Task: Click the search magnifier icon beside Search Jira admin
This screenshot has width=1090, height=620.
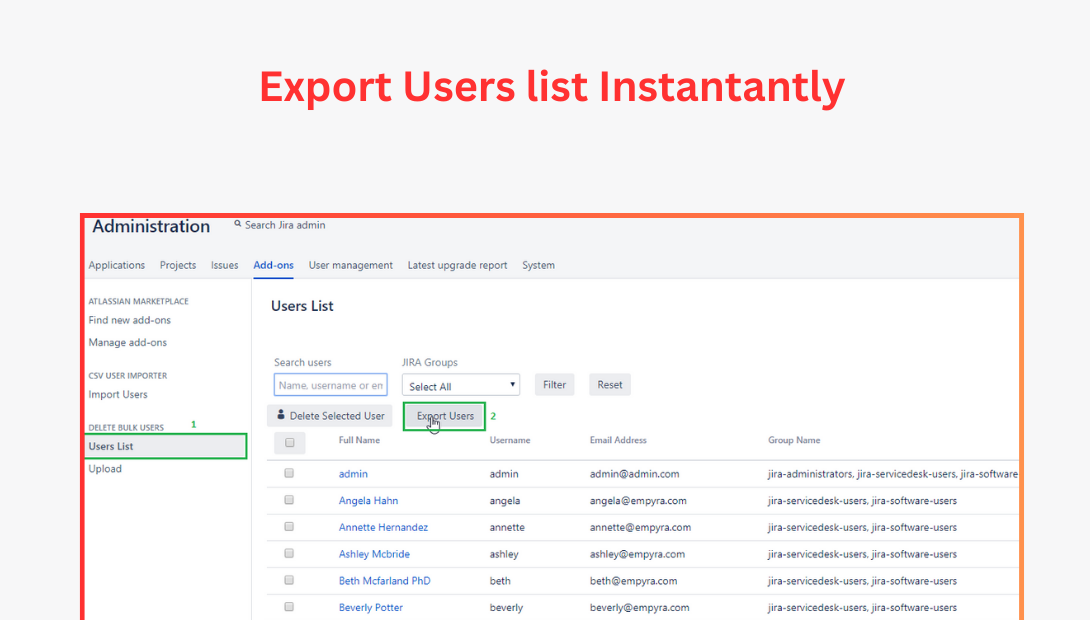Action: coord(238,224)
